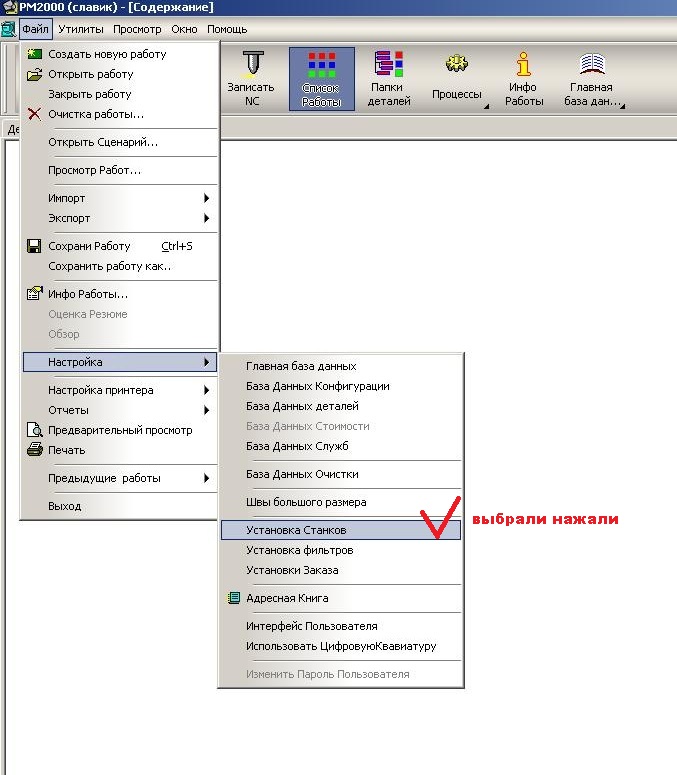The width and height of the screenshot is (677, 775).
Task: Click the application icon left of Файл
Action: [x=8, y=29]
